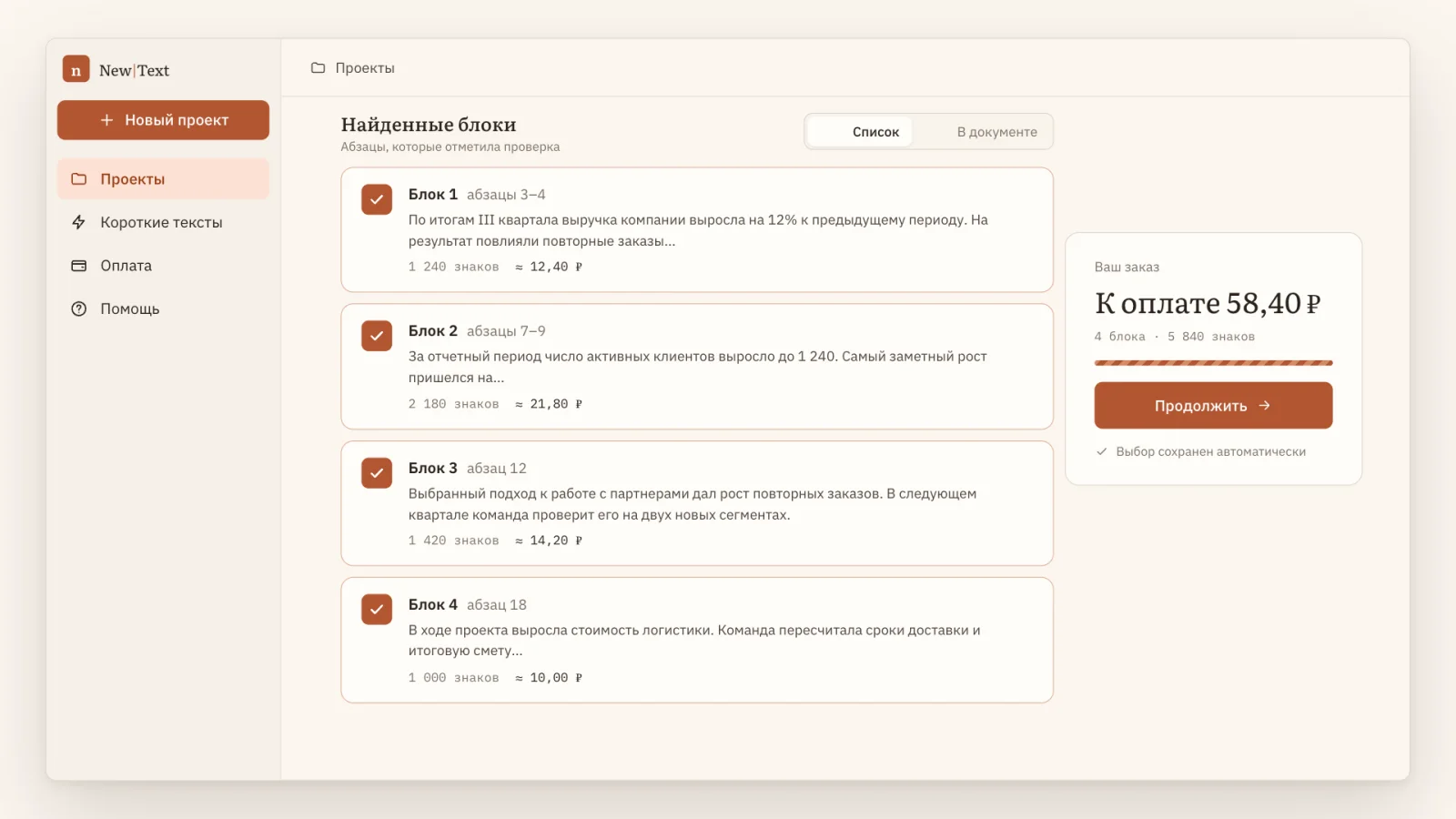The image size is (1456, 819).
Task: Click the К оплате 58,40 ₽ total
Action: coord(1208,303)
